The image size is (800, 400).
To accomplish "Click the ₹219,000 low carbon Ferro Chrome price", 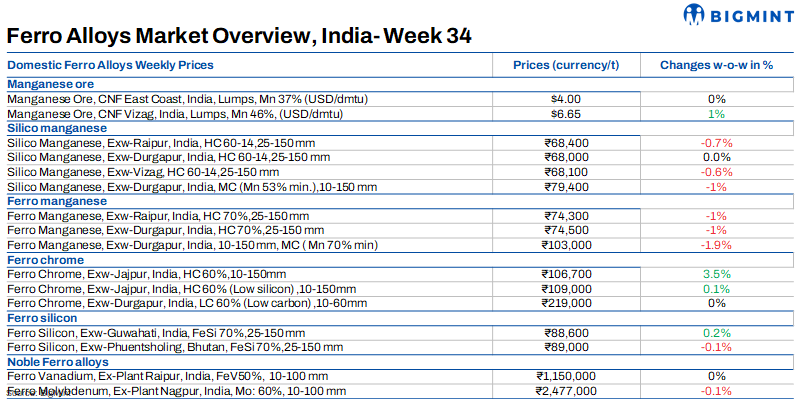I will (566, 302).
